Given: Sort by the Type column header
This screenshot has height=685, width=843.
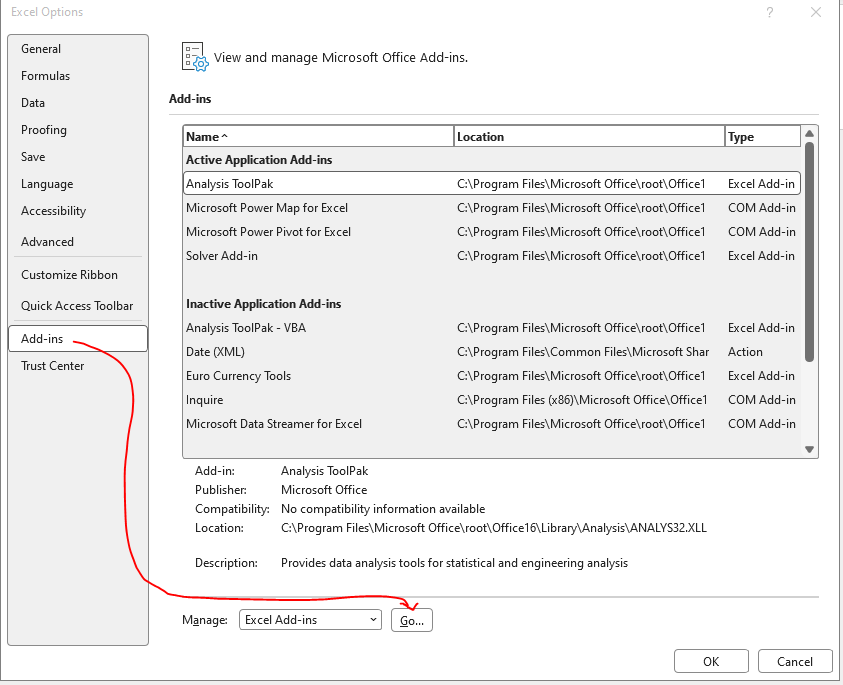Looking at the screenshot, I should tap(762, 137).
